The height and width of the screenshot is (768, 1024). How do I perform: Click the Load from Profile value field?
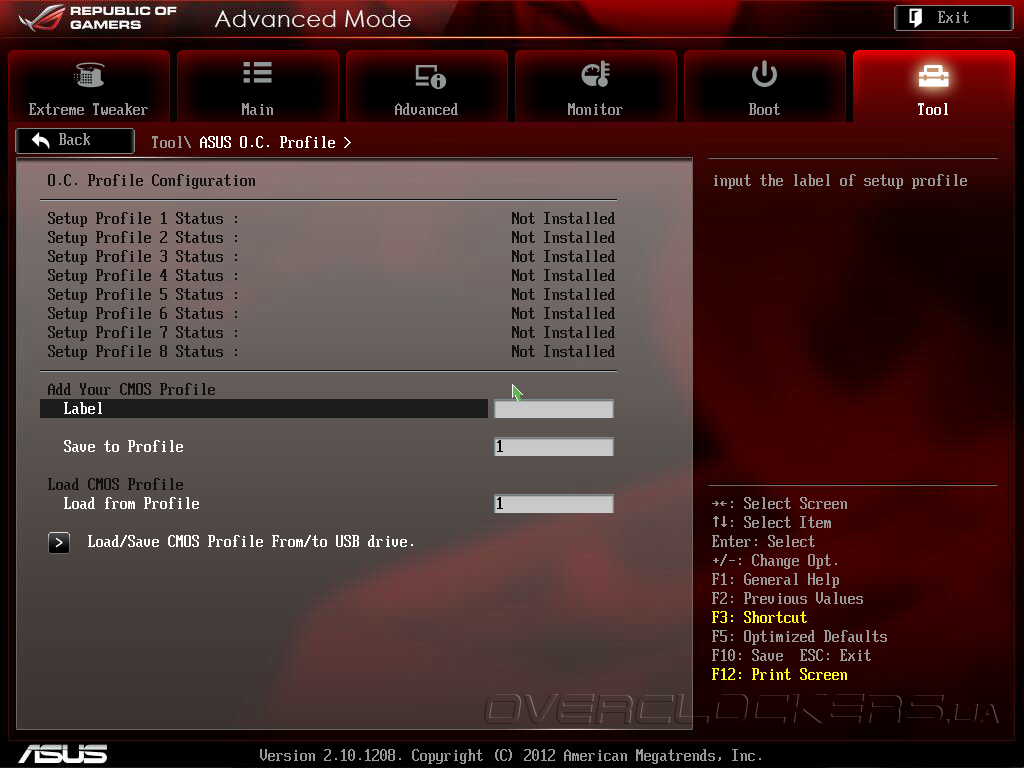point(554,504)
